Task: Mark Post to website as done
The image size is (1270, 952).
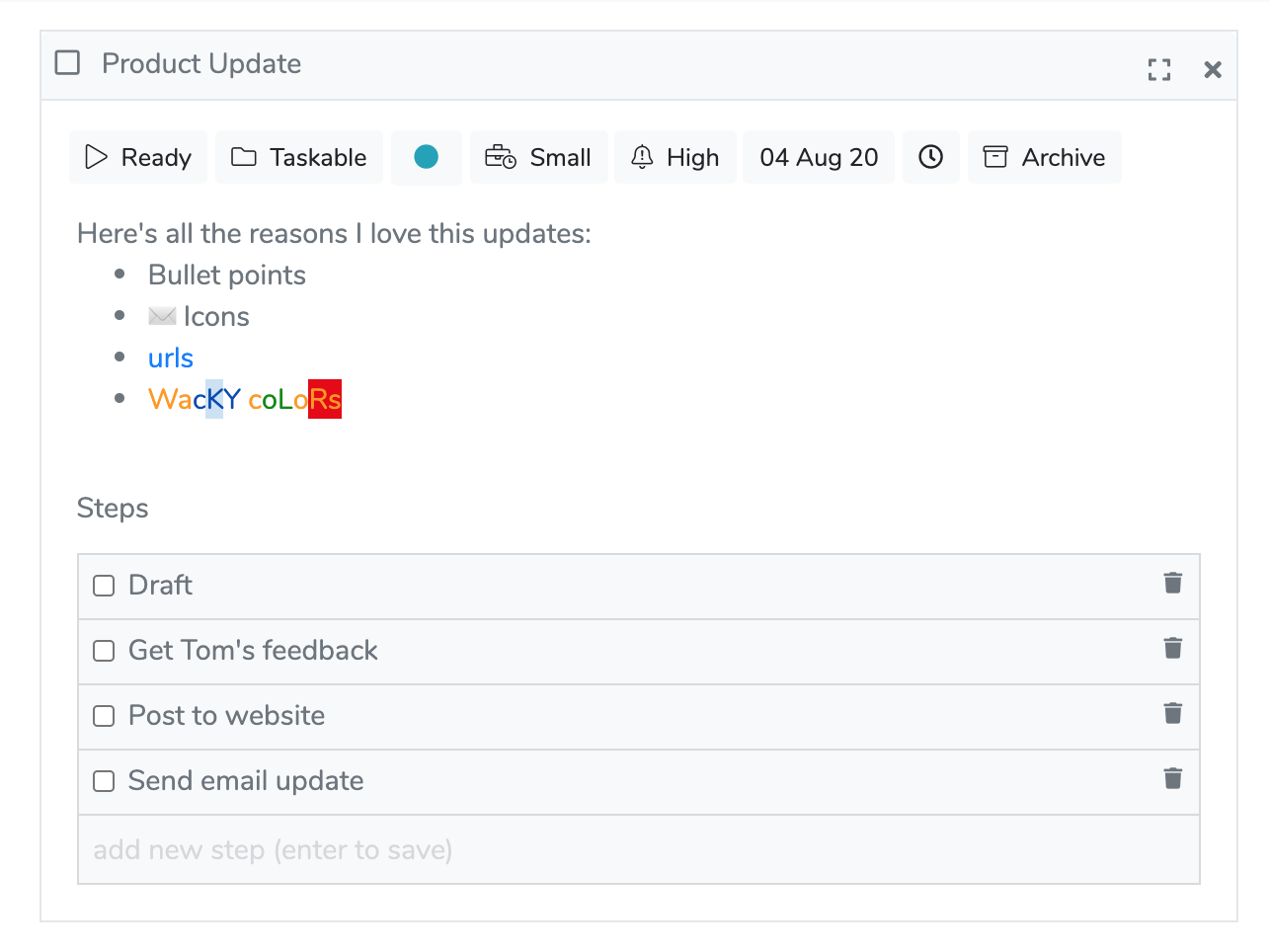Action: [104, 716]
